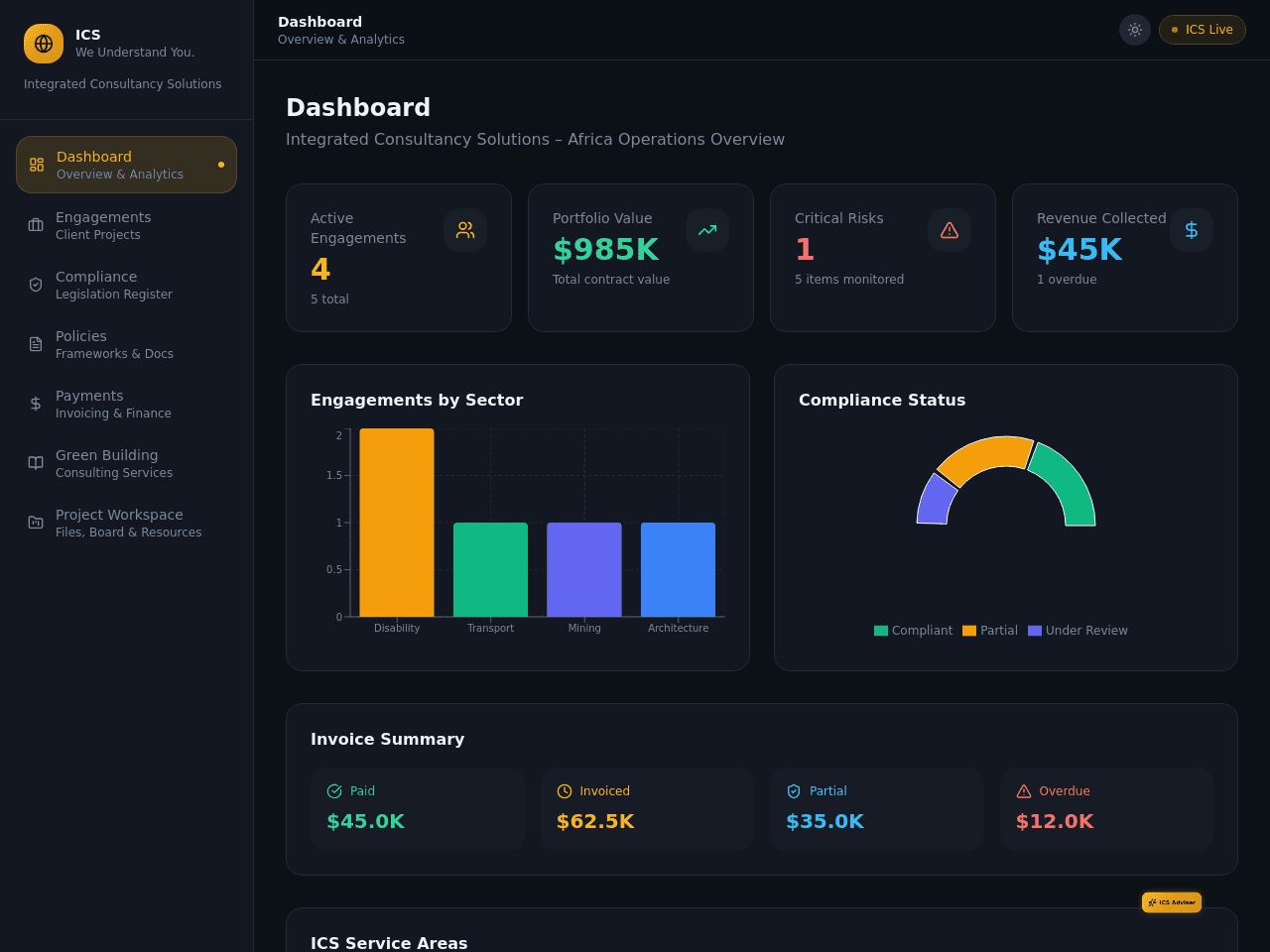Click the green Compliant segment of gauge
This screenshot has height=952, width=1270.
[x=1068, y=483]
